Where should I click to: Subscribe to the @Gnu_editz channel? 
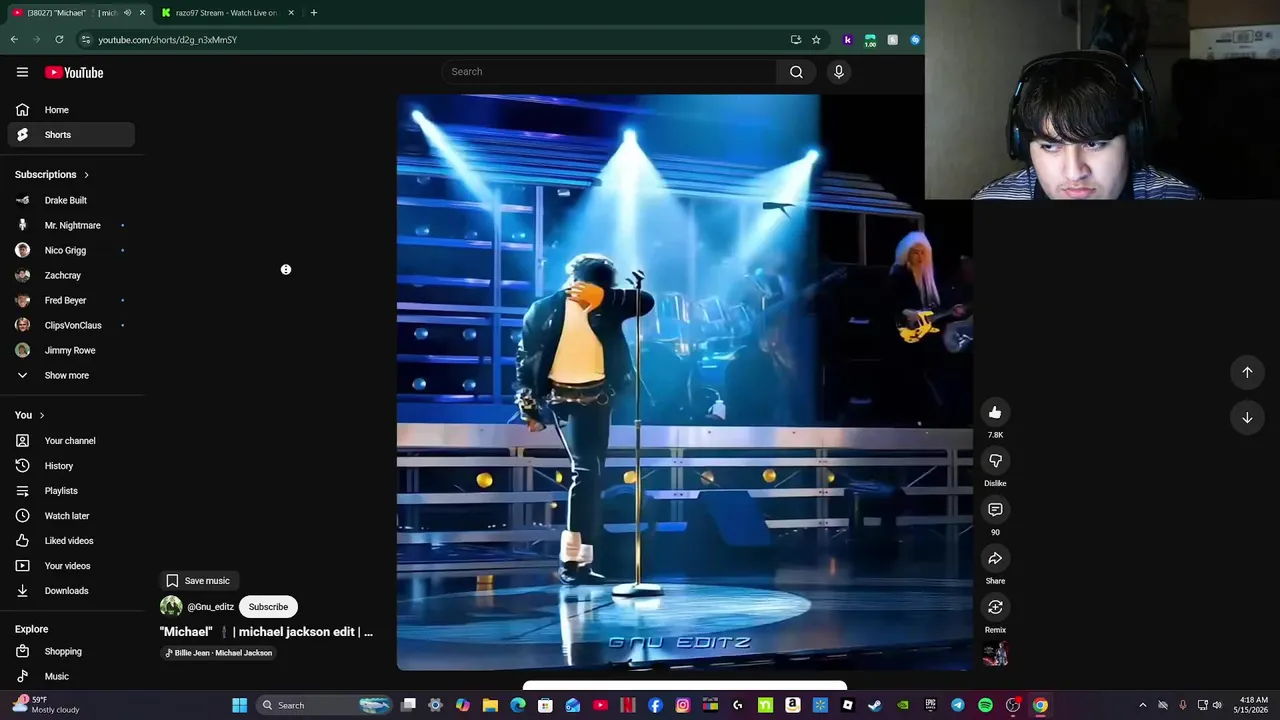pyautogui.click(x=268, y=607)
